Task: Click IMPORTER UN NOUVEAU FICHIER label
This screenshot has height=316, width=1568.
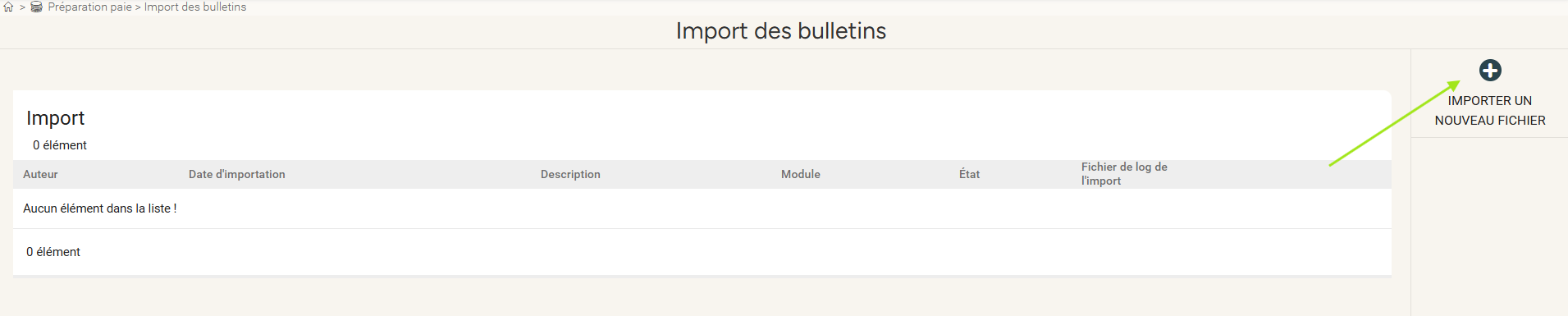Action: click(x=1490, y=110)
